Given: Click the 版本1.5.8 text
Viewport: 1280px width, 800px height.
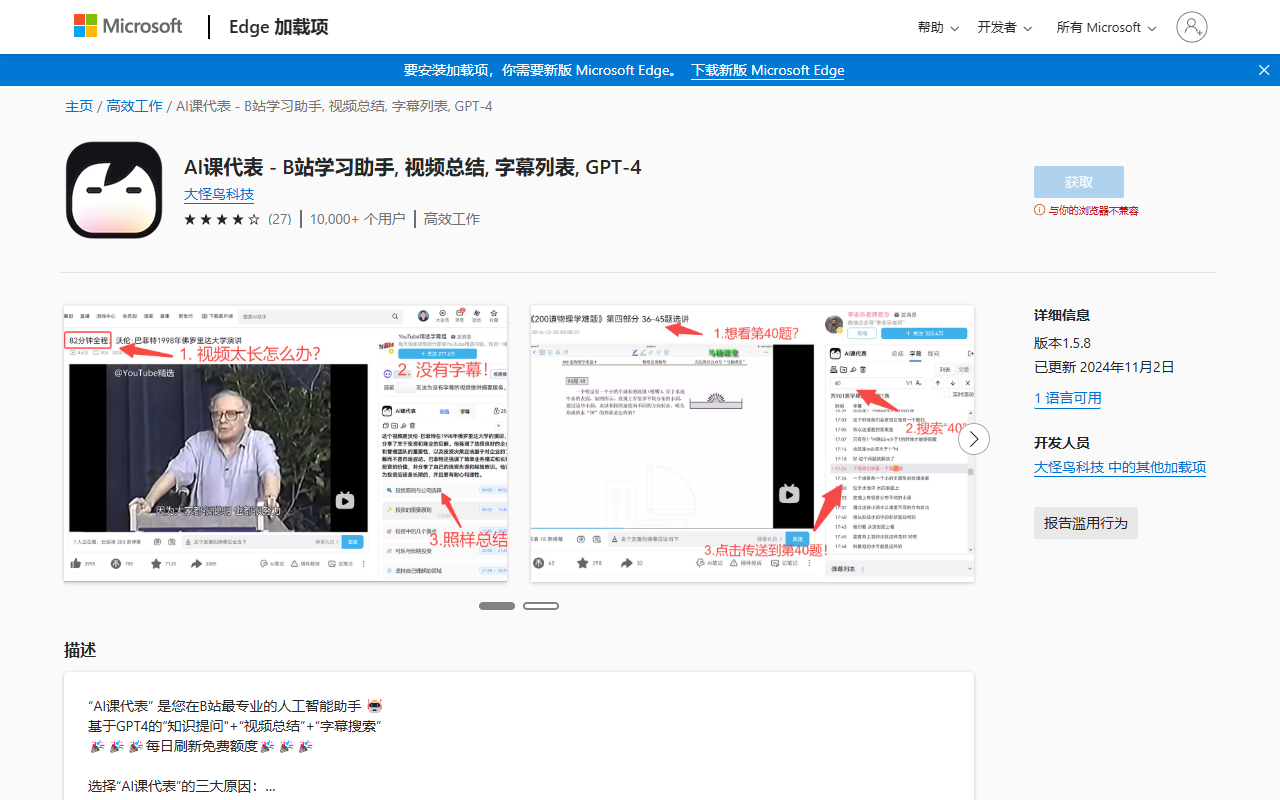Looking at the screenshot, I should point(1062,343).
